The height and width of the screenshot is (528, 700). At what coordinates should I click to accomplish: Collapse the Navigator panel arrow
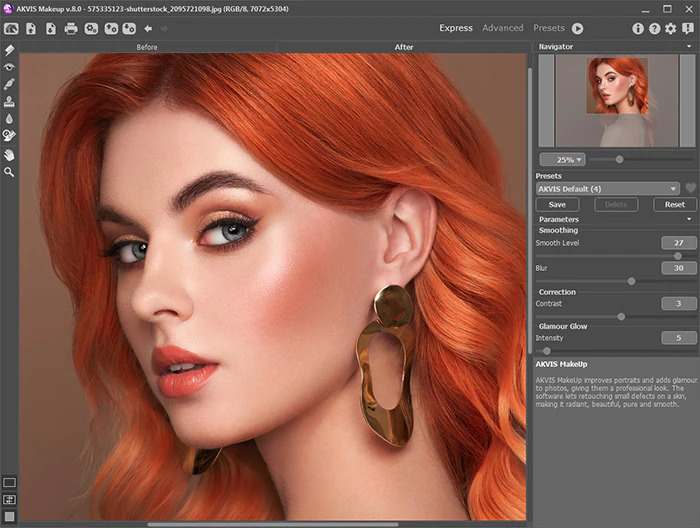pyautogui.click(x=689, y=47)
